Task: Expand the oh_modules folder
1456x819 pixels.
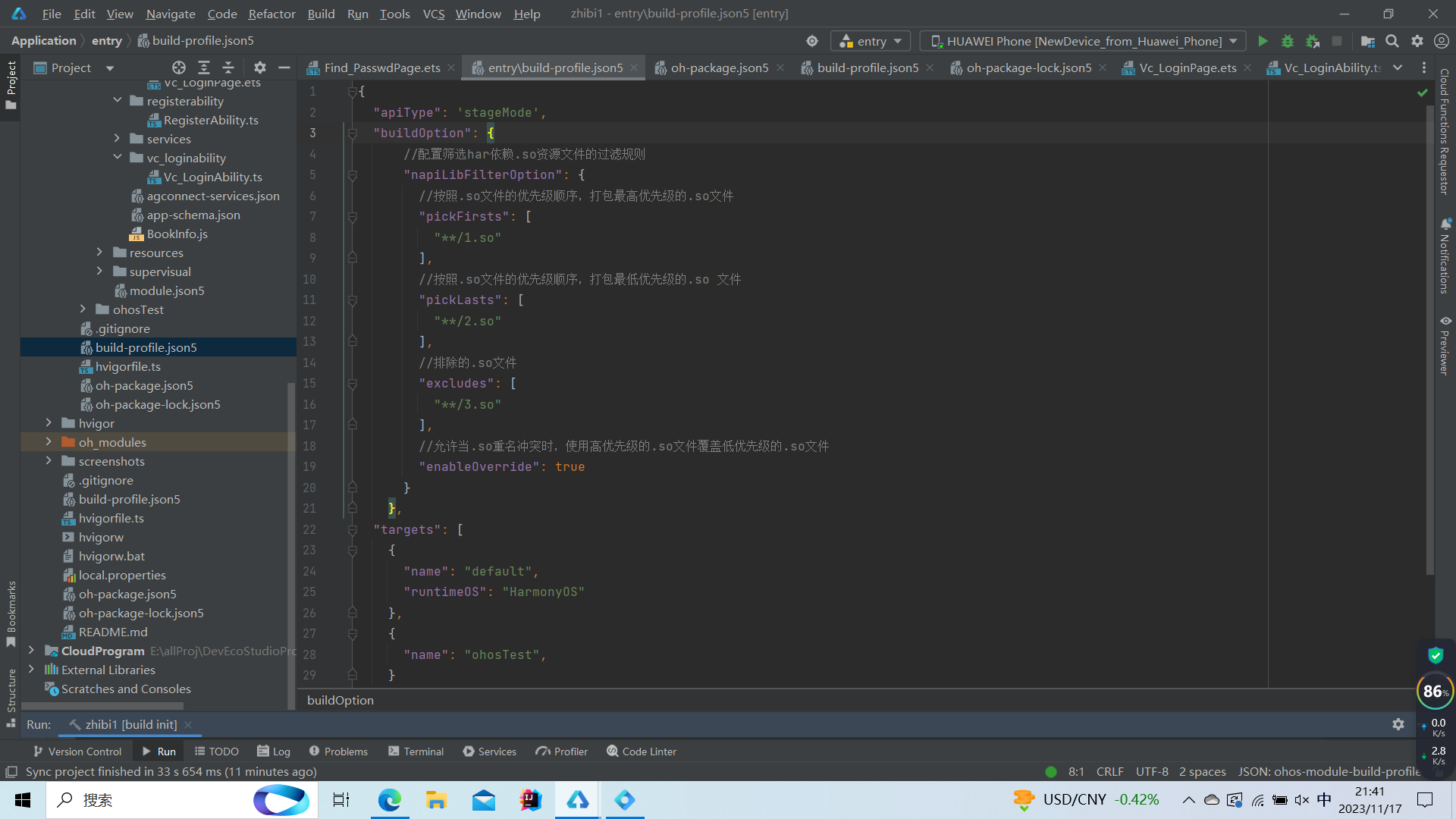Action: [x=49, y=442]
